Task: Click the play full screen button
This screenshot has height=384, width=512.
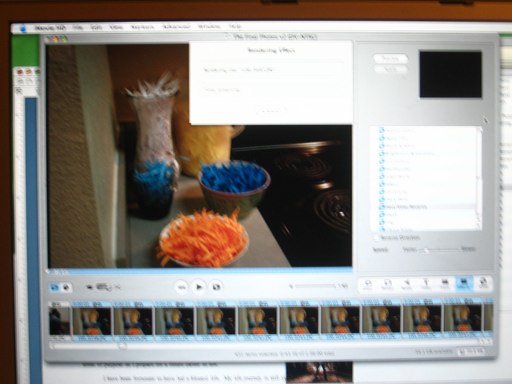Action: tap(216, 287)
